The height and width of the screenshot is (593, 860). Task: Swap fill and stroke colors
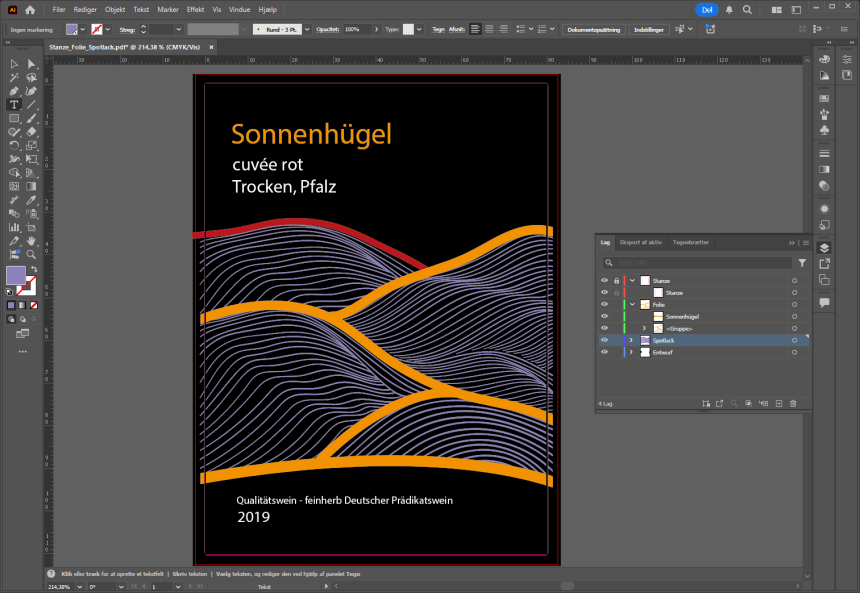34,269
